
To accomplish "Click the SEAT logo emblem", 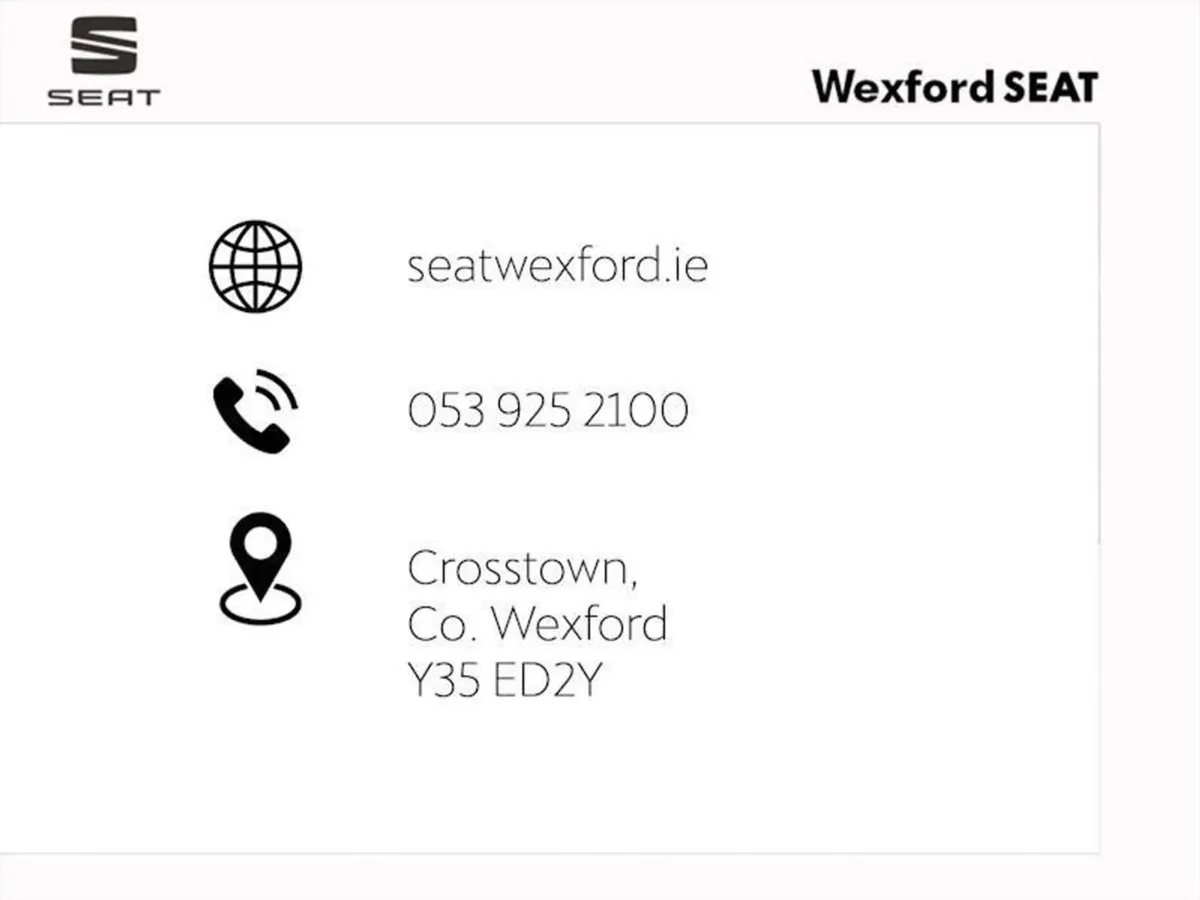I will (104, 45).
